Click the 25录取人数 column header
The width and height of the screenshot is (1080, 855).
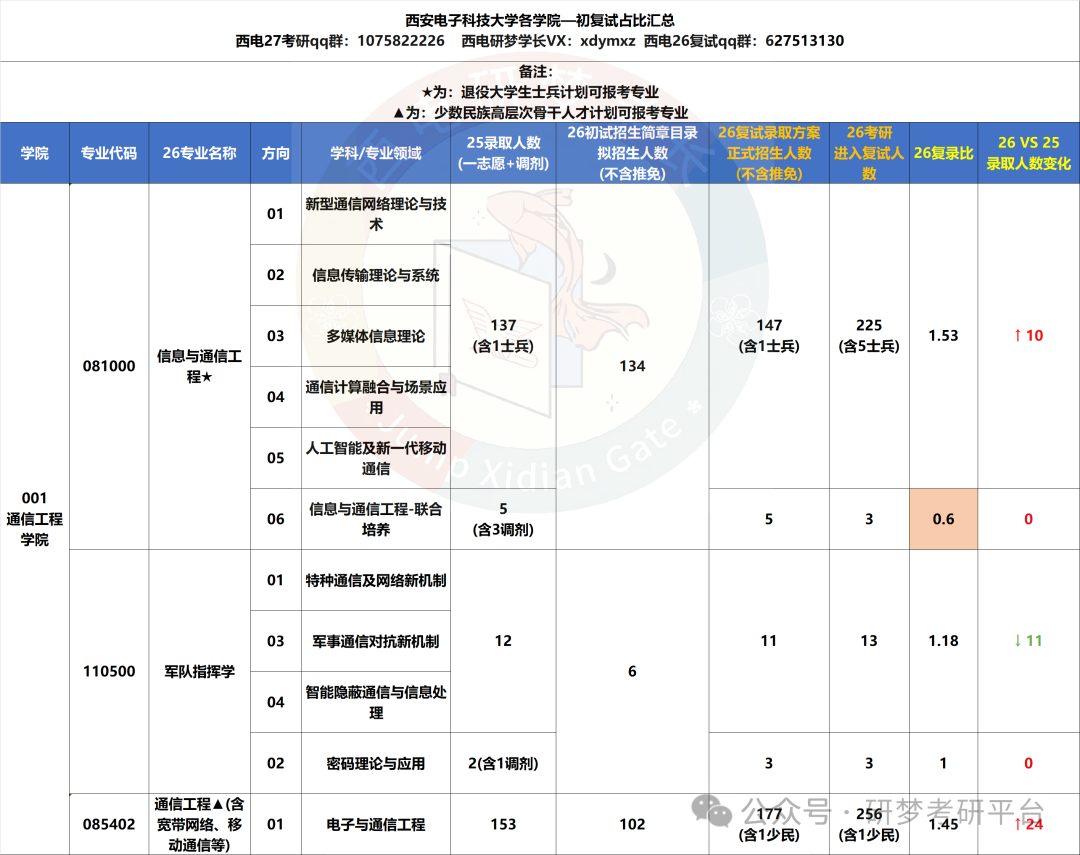coord(503,153)
